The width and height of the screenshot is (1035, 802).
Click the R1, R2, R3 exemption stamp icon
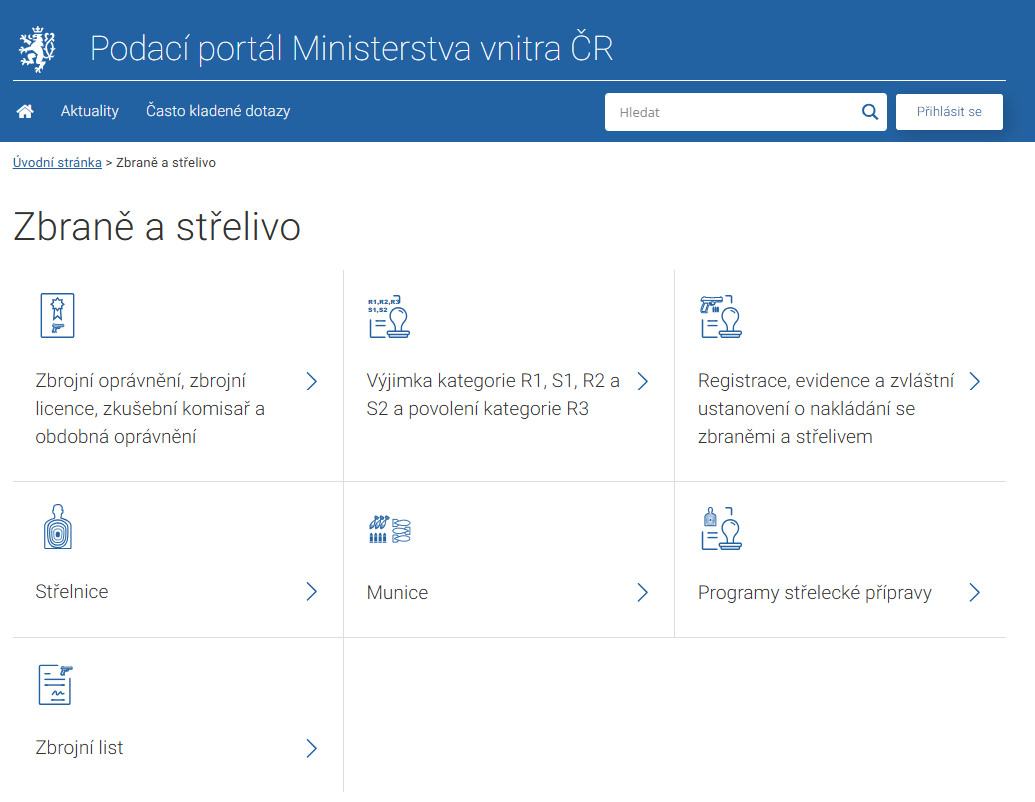[x=388, y=317]
